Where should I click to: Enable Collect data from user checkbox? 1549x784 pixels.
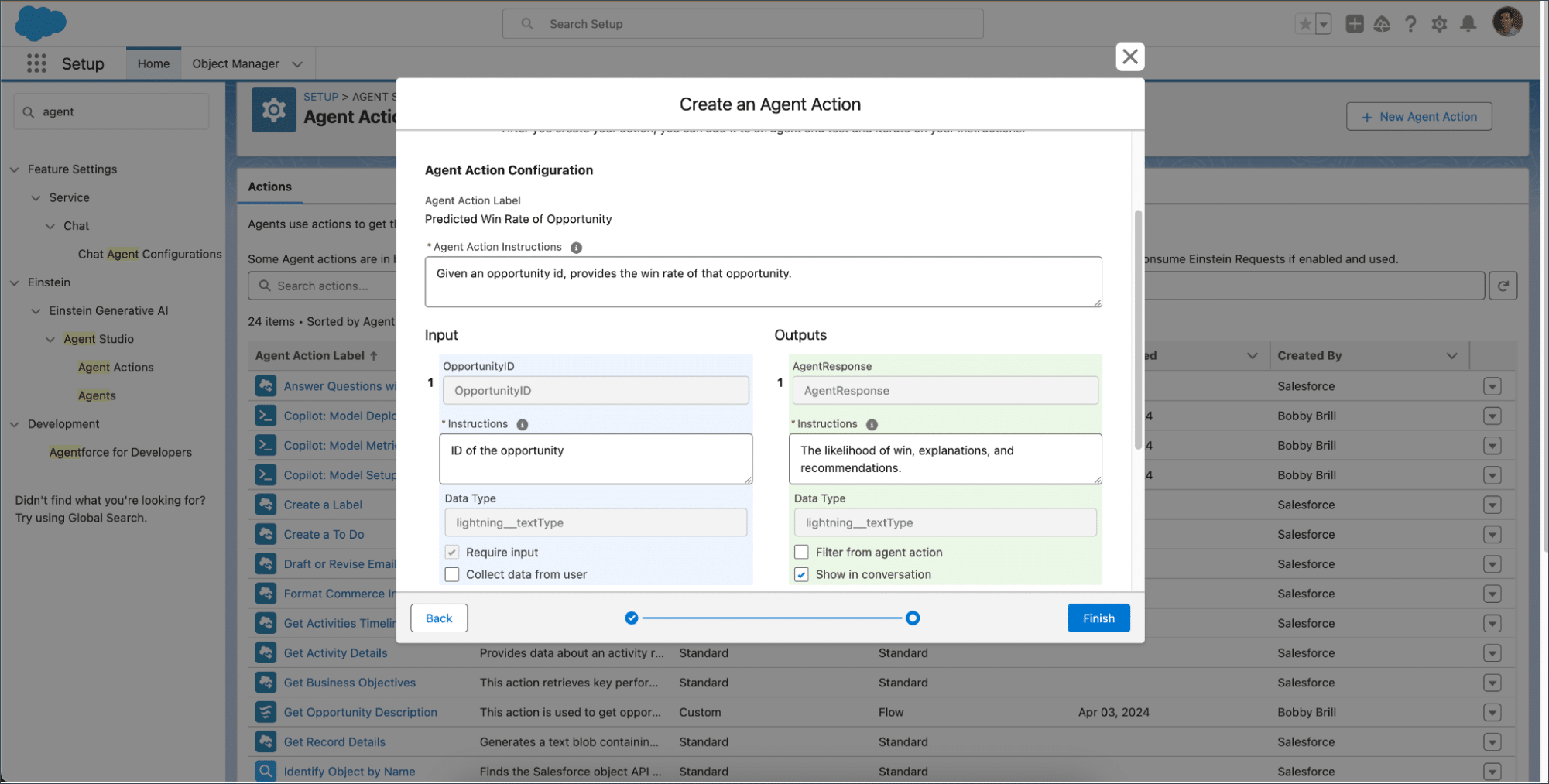(452, 574)
